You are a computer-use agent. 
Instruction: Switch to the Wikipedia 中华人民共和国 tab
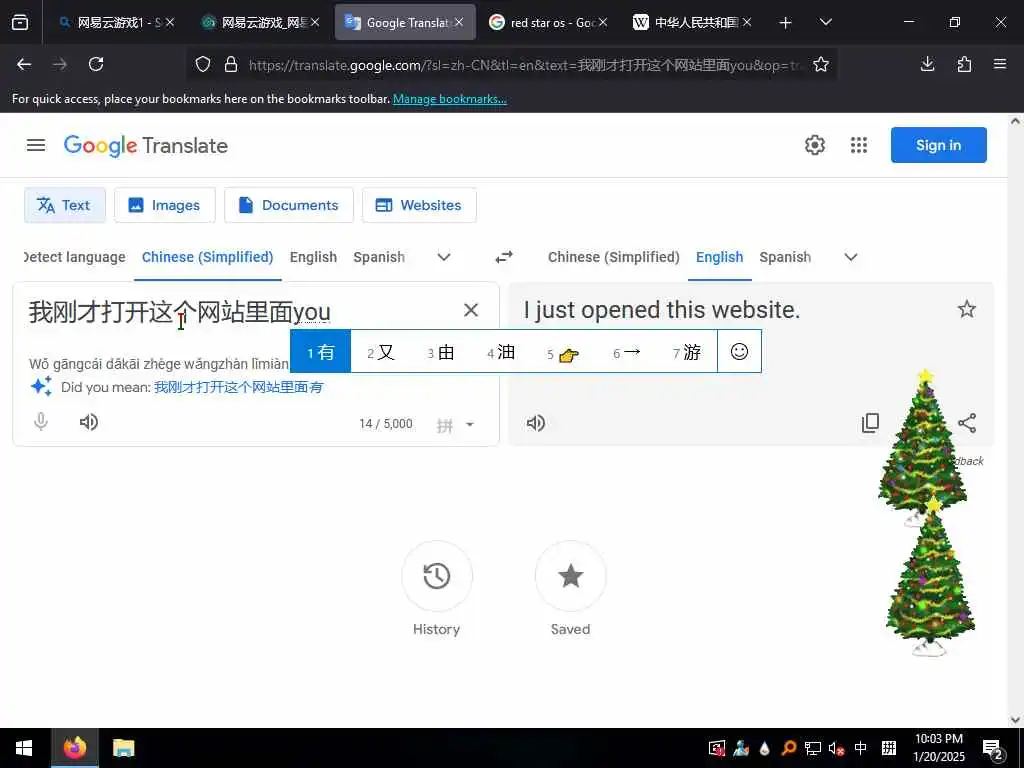coord(692,22)
